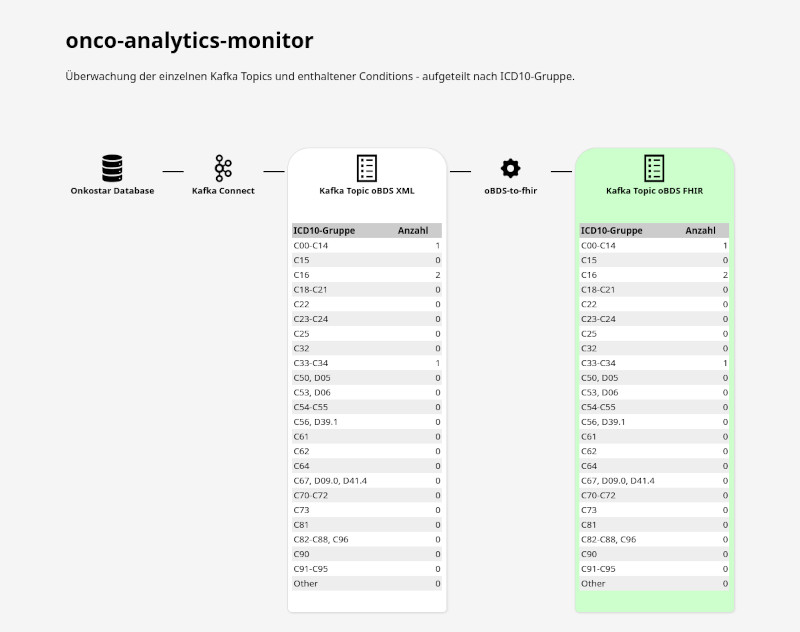Select row 'C25' in oBDS XML table
Image resolution: width=800 pixels, height=632 pixels.
tap(367, 334)
